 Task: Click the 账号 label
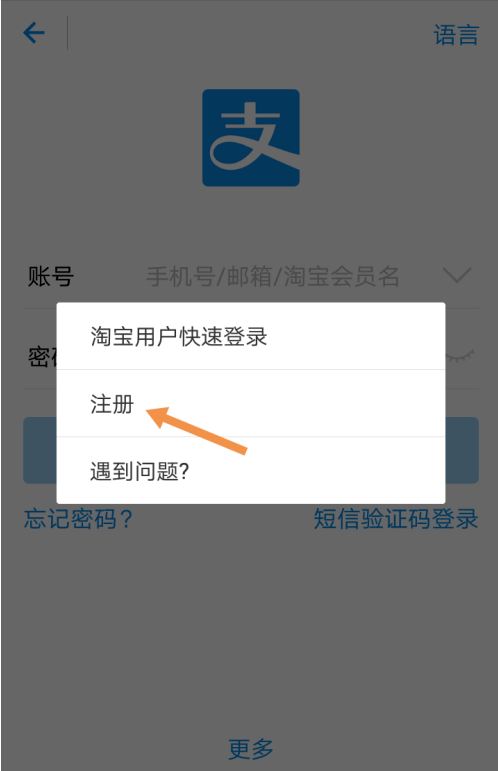51,276
